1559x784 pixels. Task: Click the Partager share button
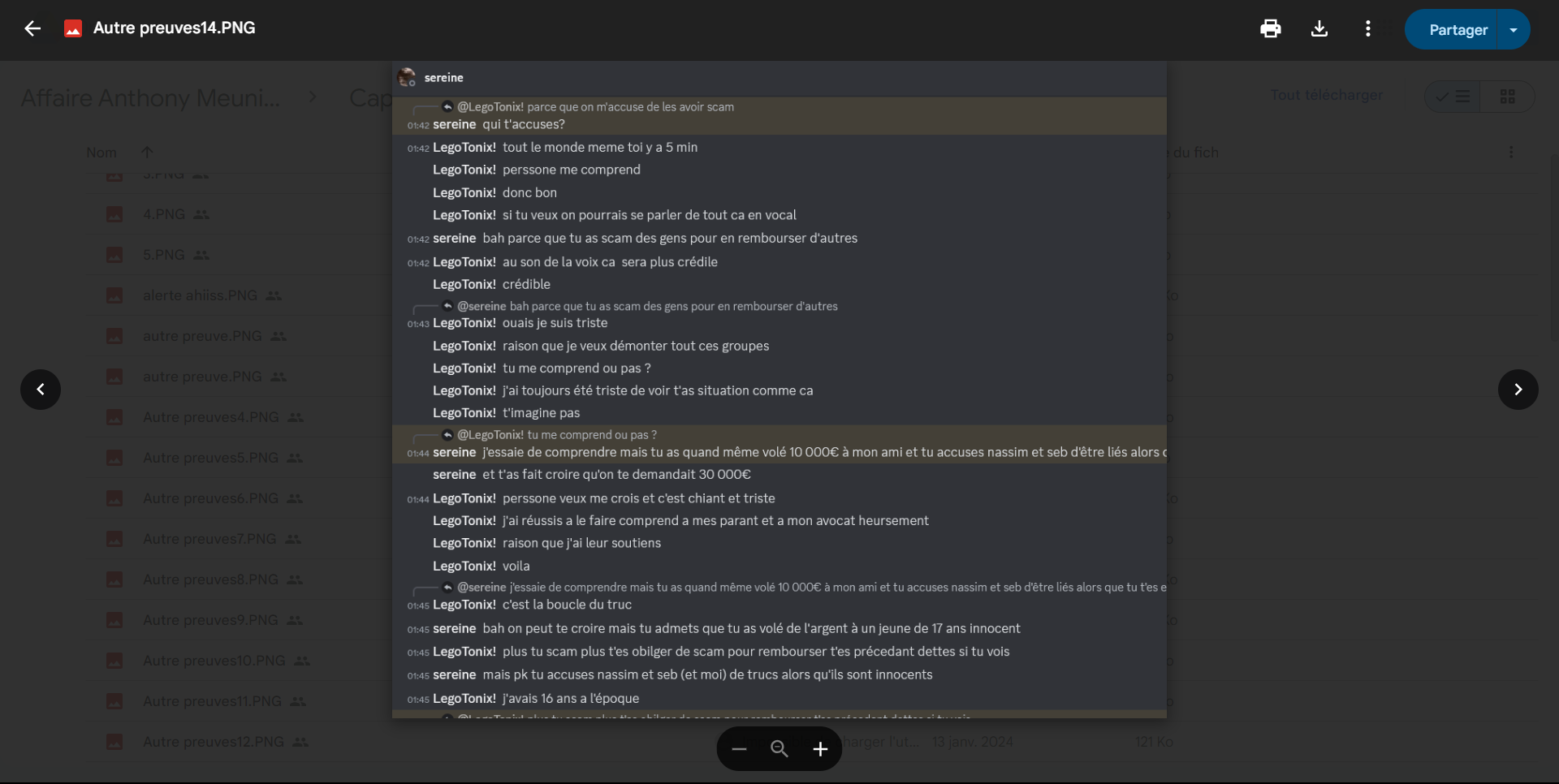click(x=1458, y=30)
